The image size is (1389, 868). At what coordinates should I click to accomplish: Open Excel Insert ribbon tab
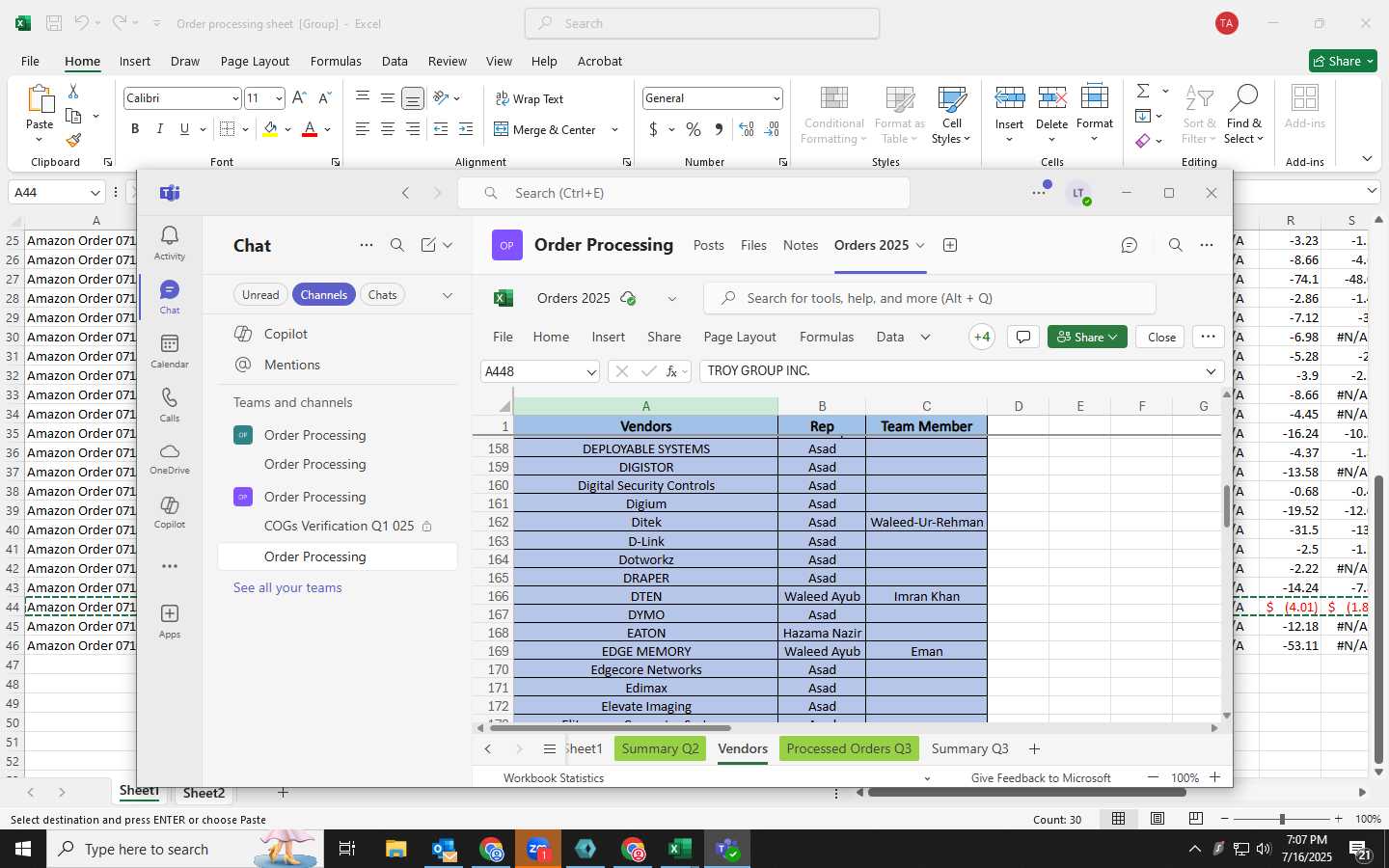point(135,61)
